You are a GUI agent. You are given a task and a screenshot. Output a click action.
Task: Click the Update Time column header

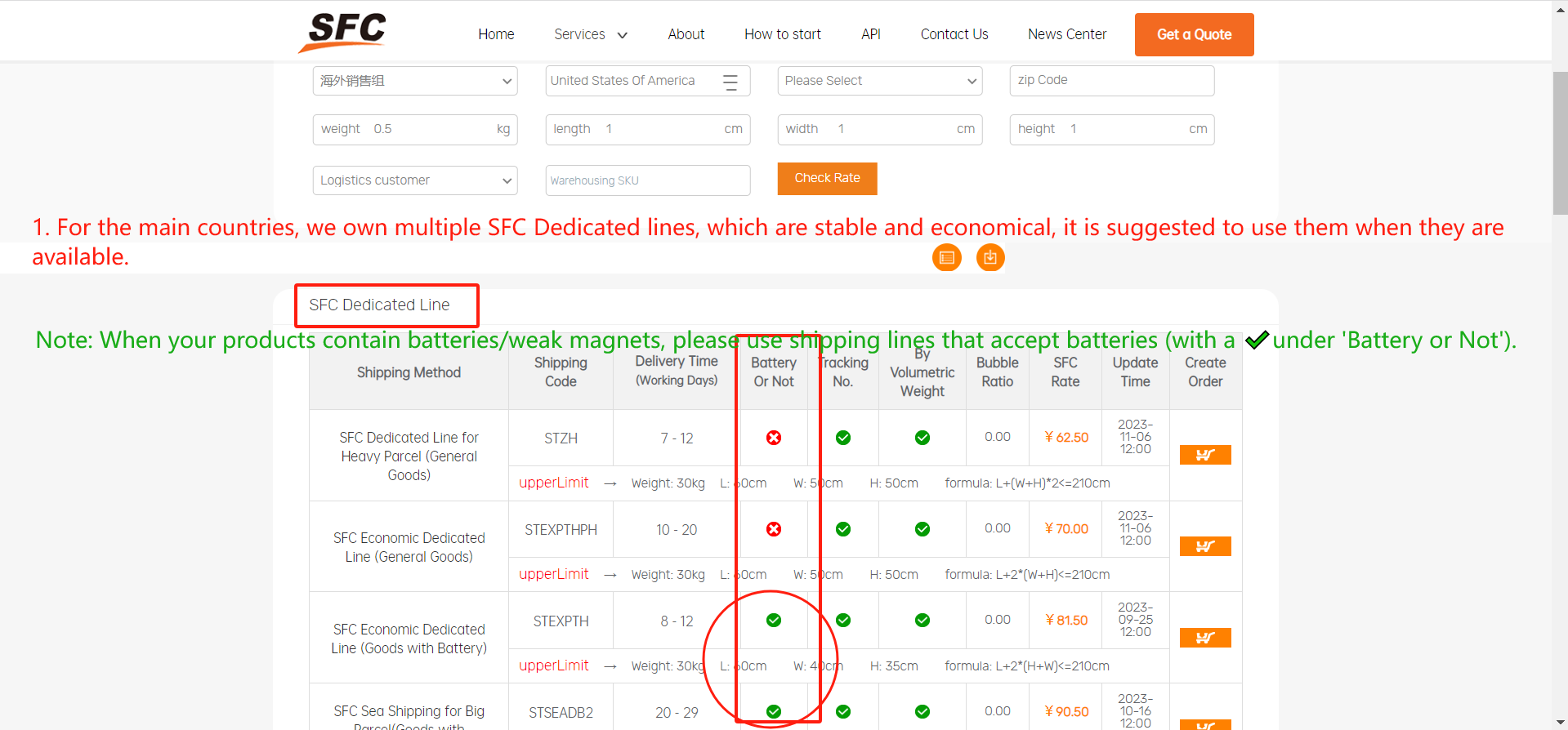[x=1135, y=372]
